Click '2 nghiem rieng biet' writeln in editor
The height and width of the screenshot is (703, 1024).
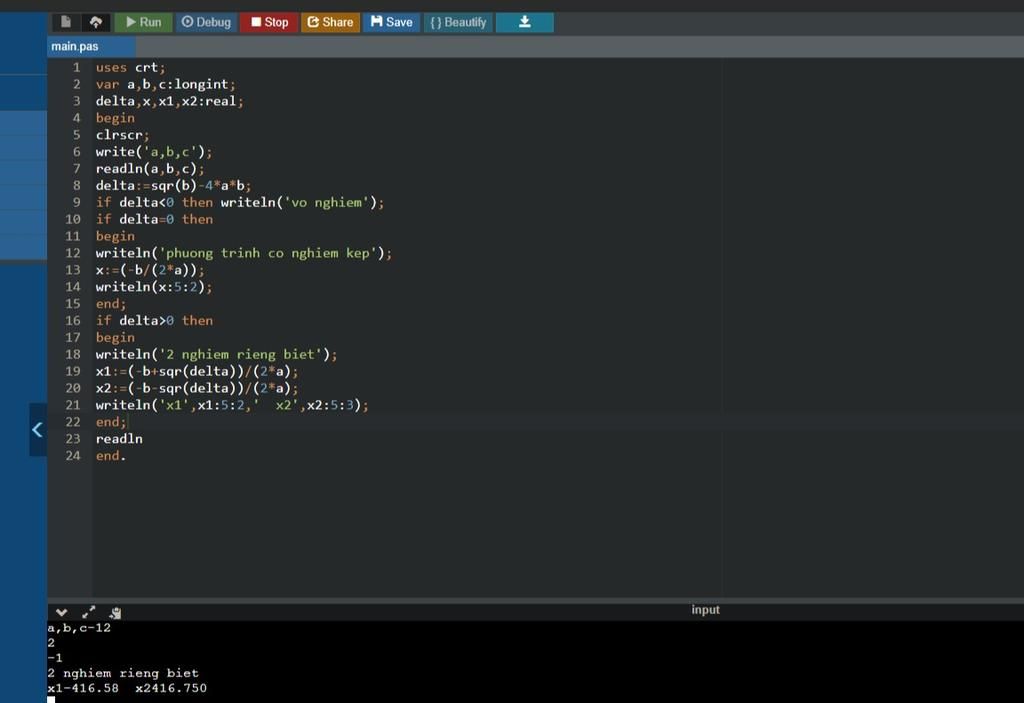[x=216, y=355]
